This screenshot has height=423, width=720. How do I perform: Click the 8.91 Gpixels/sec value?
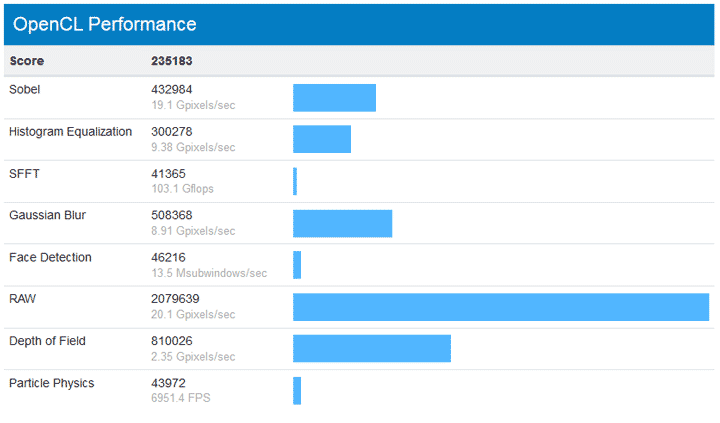pos(193,231)
